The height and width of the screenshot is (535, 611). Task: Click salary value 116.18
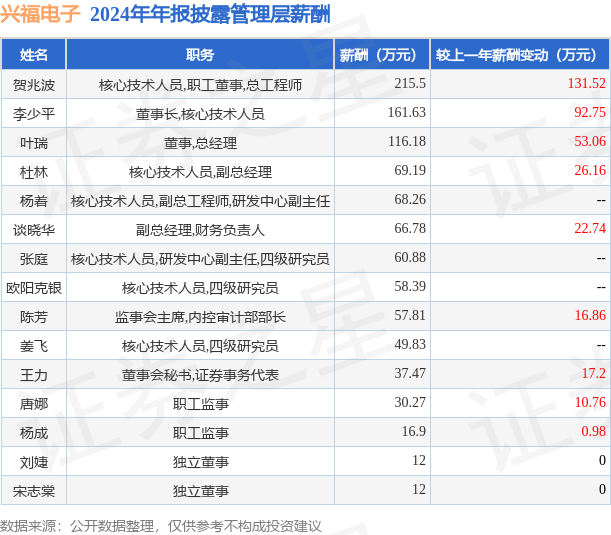[x=407, y=141]
